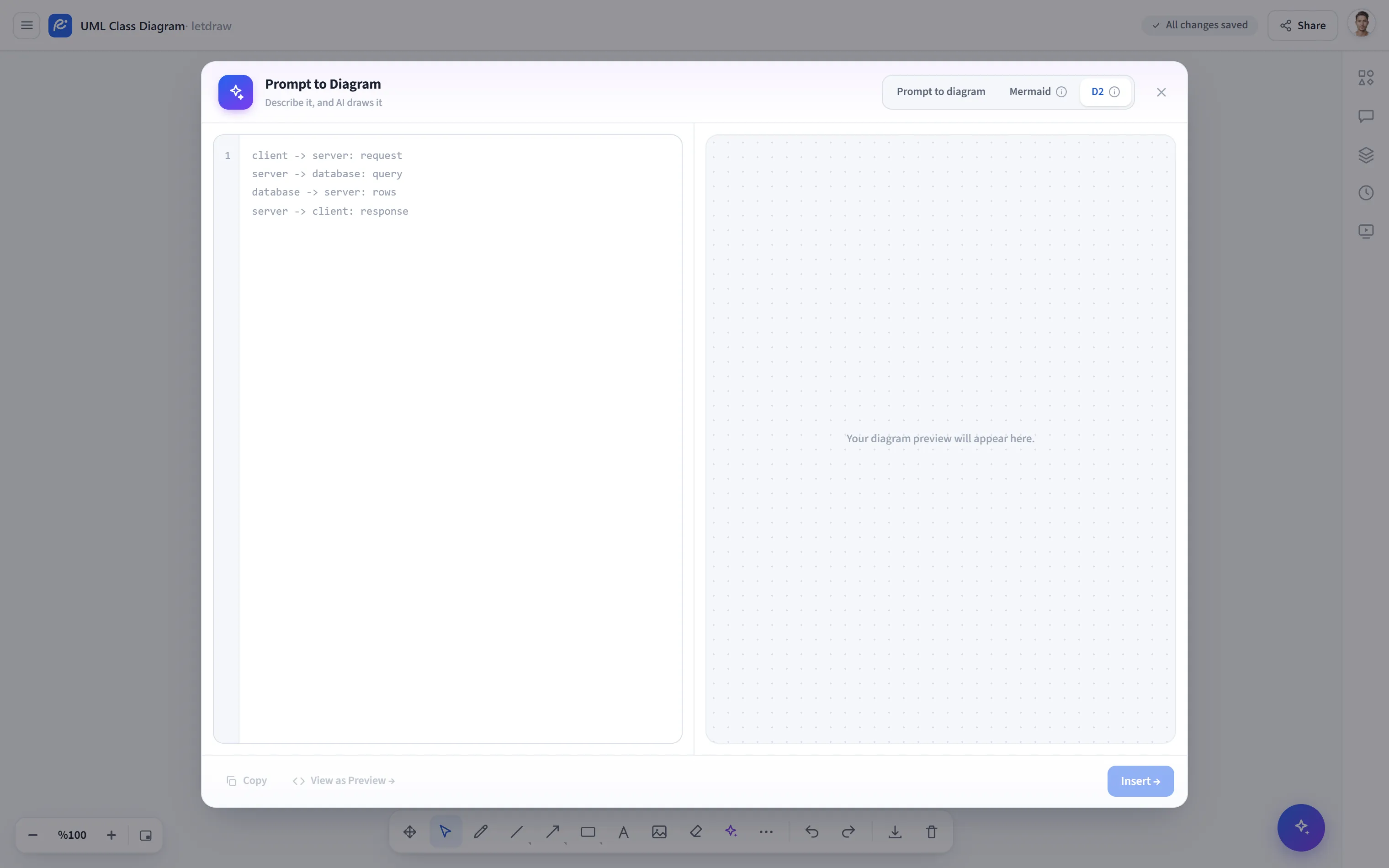Toggle the minimap icon

click(x=146, y=835)
